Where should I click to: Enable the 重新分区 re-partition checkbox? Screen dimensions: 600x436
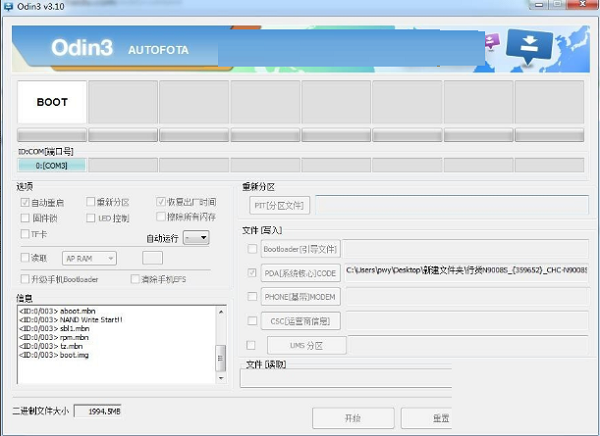click(90, 202)
